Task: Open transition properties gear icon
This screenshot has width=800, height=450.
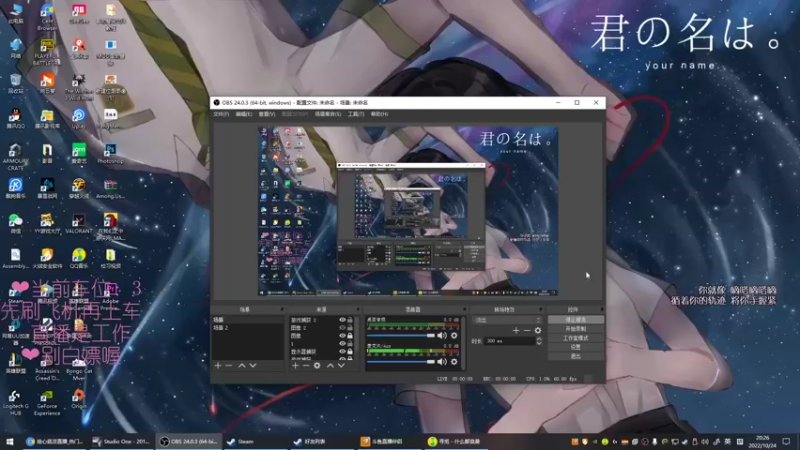Action: (x=538, y=331)
